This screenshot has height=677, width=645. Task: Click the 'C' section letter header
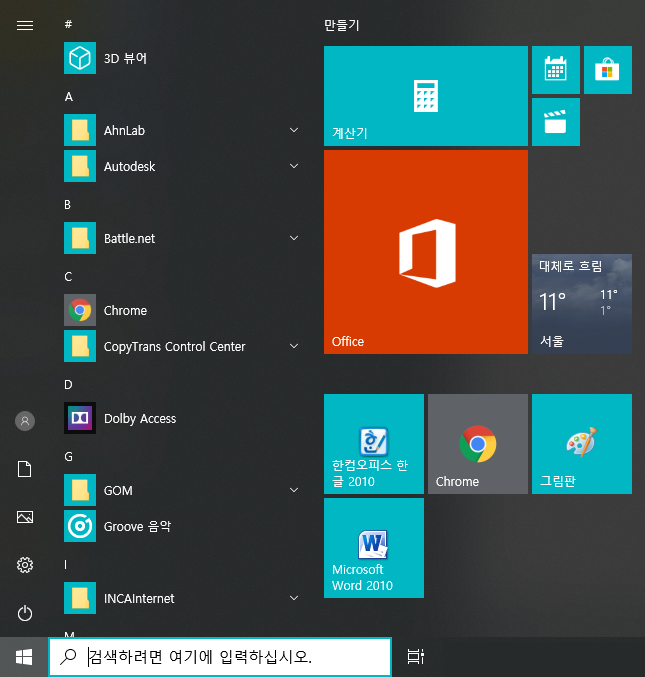click(68, 277)
